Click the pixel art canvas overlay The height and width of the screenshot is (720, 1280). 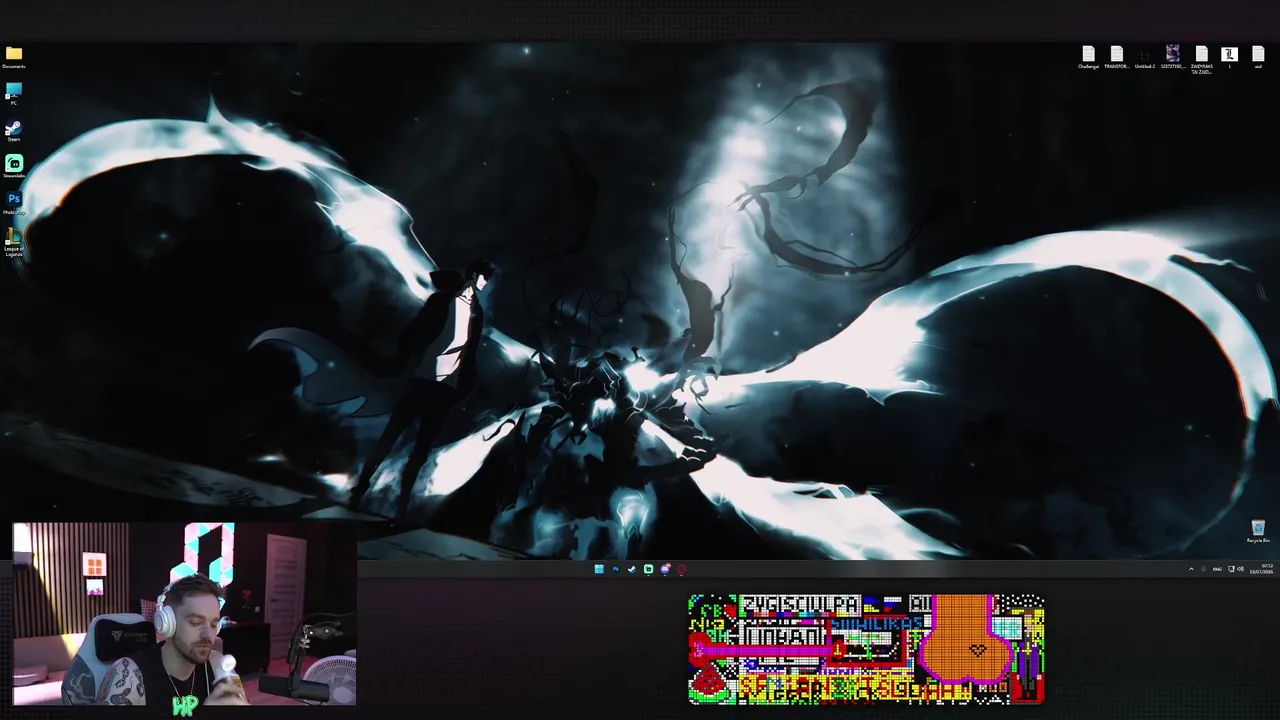(x=866, y=649)
